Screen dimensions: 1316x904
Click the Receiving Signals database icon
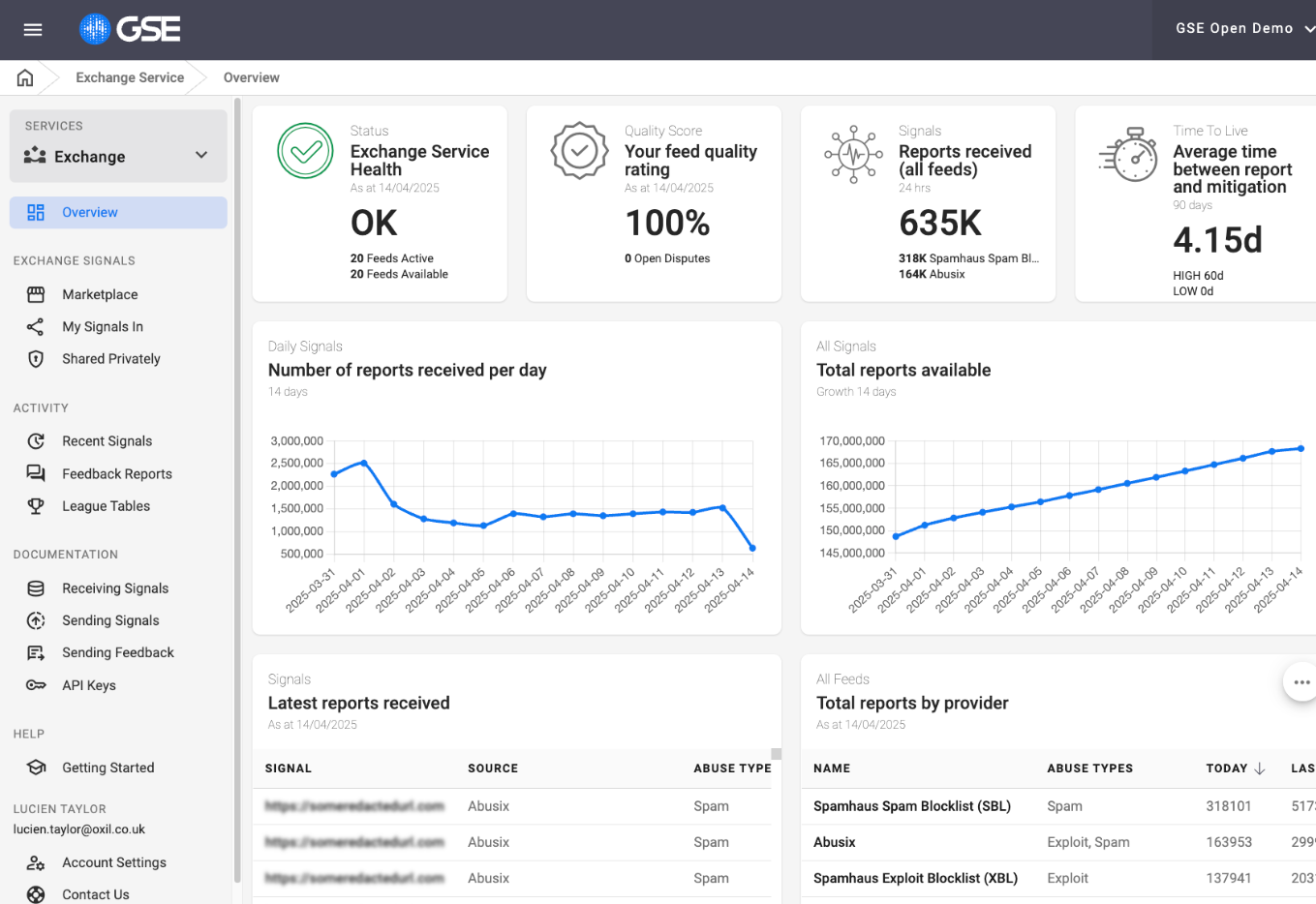[x=36, y=588]
